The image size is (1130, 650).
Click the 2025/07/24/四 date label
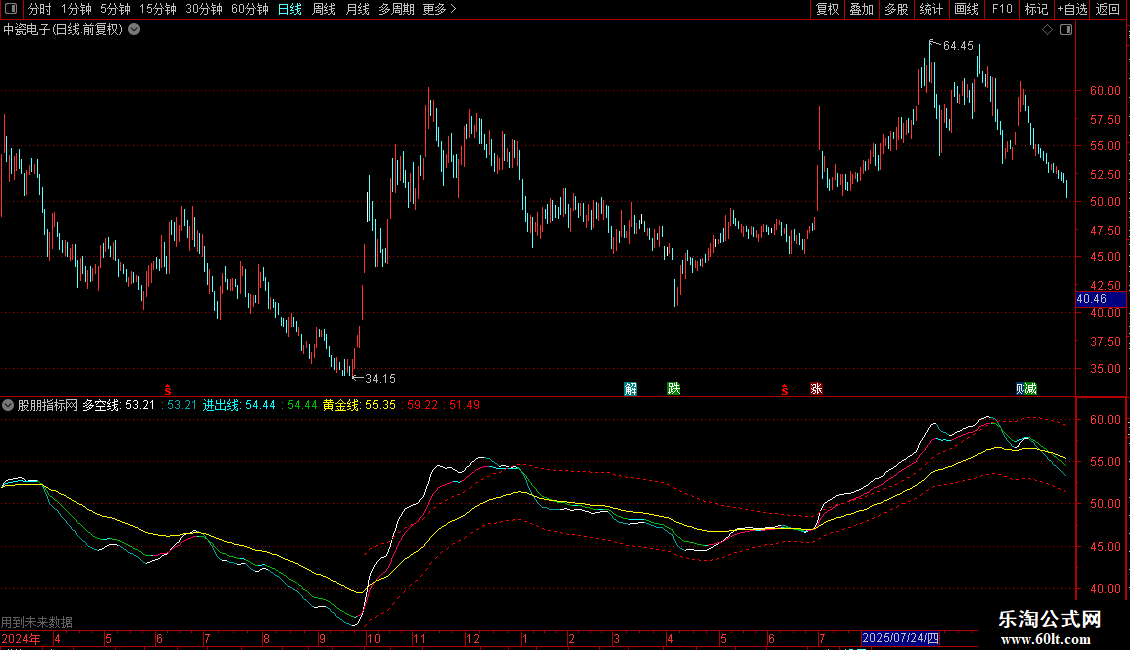pos(901,638)
